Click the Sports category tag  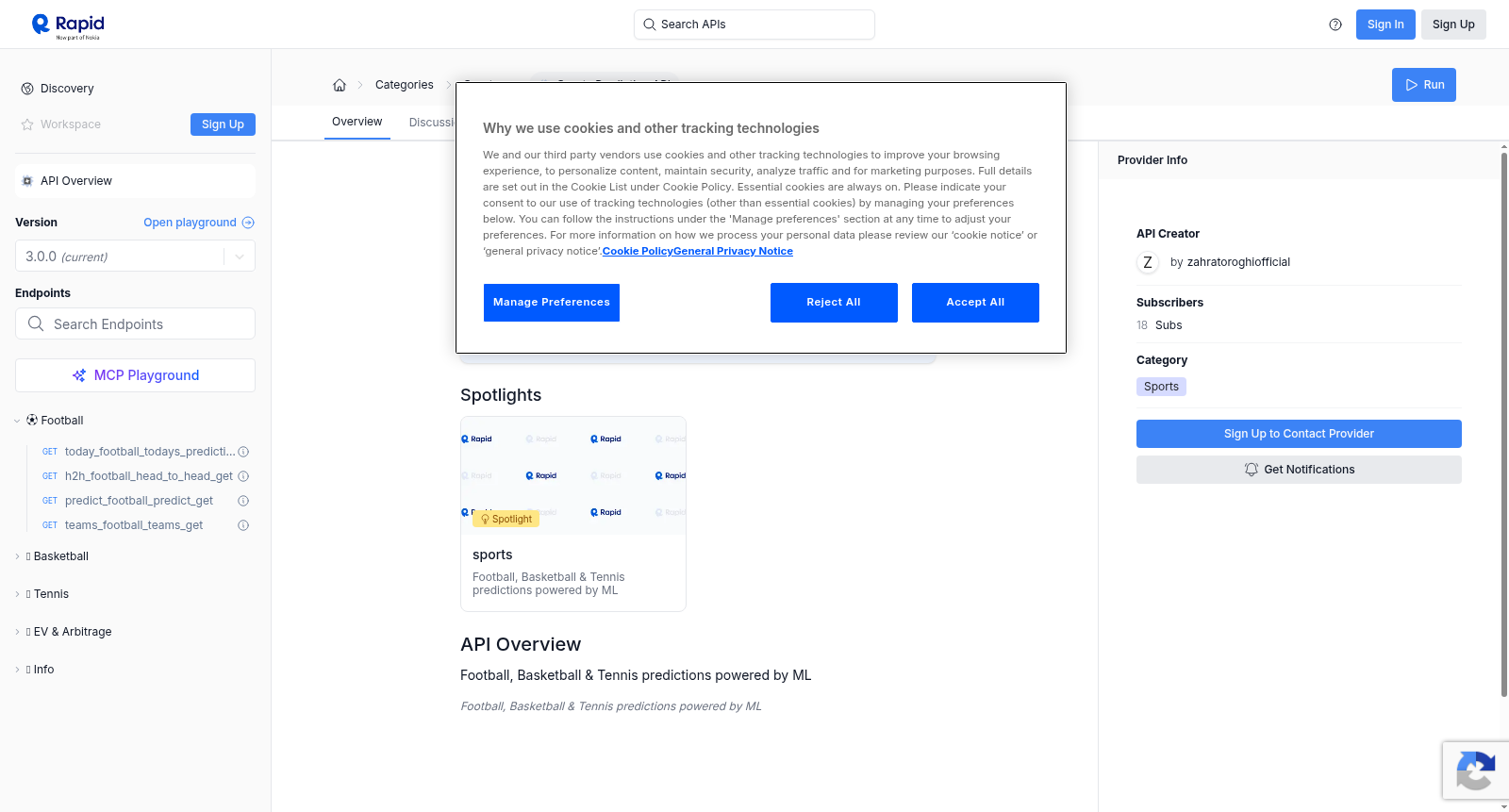point(1161,387)
